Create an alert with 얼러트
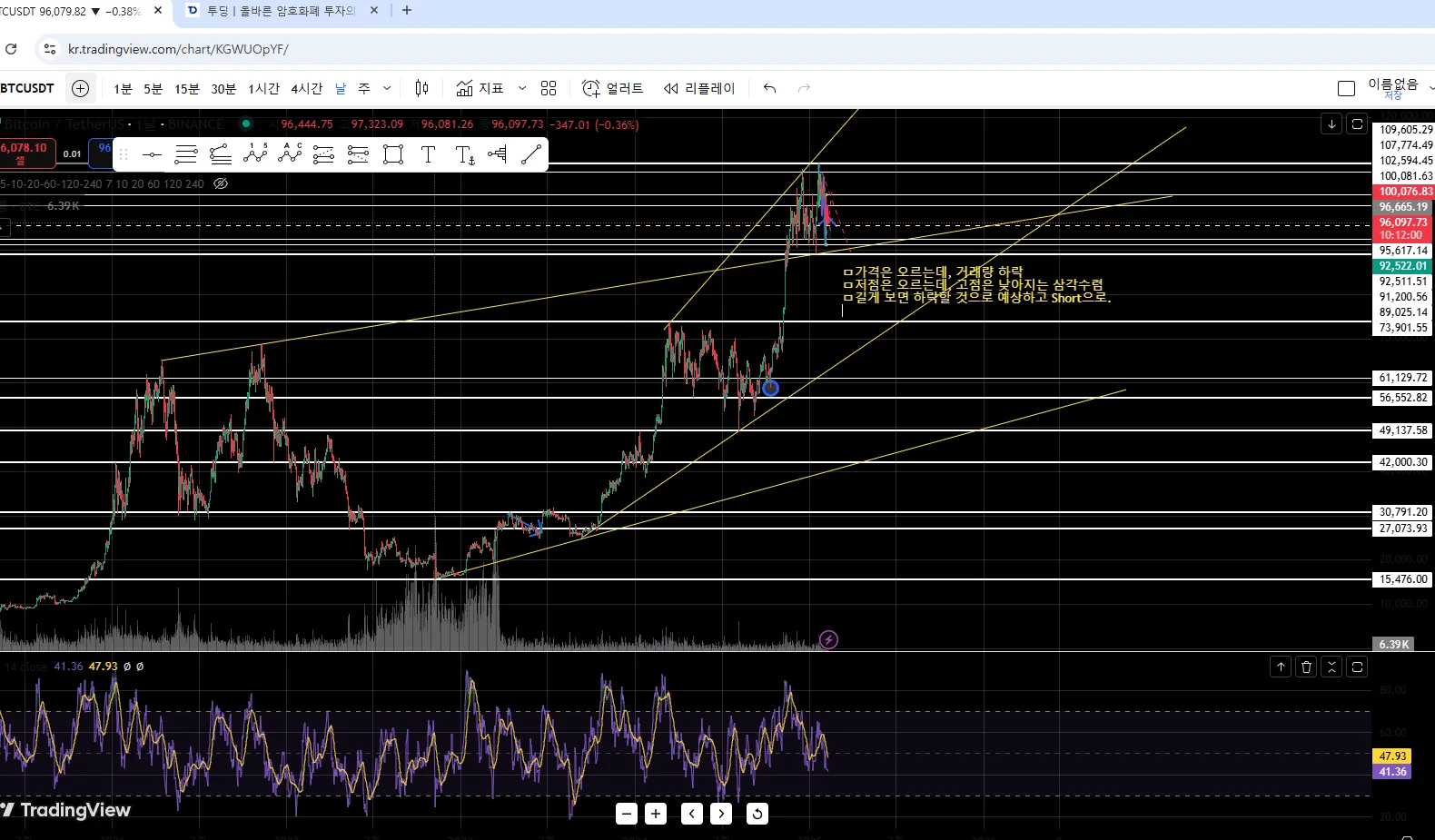 (612, 88)
